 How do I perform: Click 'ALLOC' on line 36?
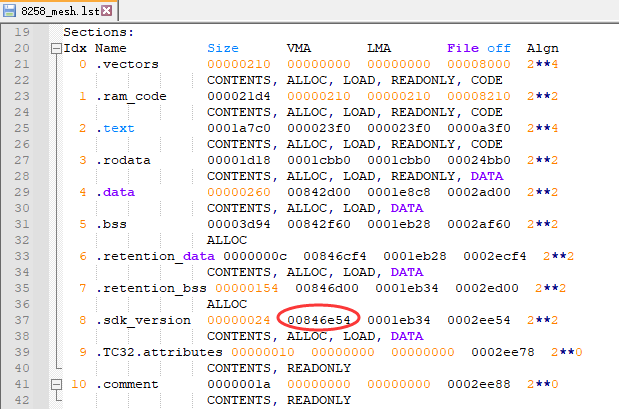227,304
